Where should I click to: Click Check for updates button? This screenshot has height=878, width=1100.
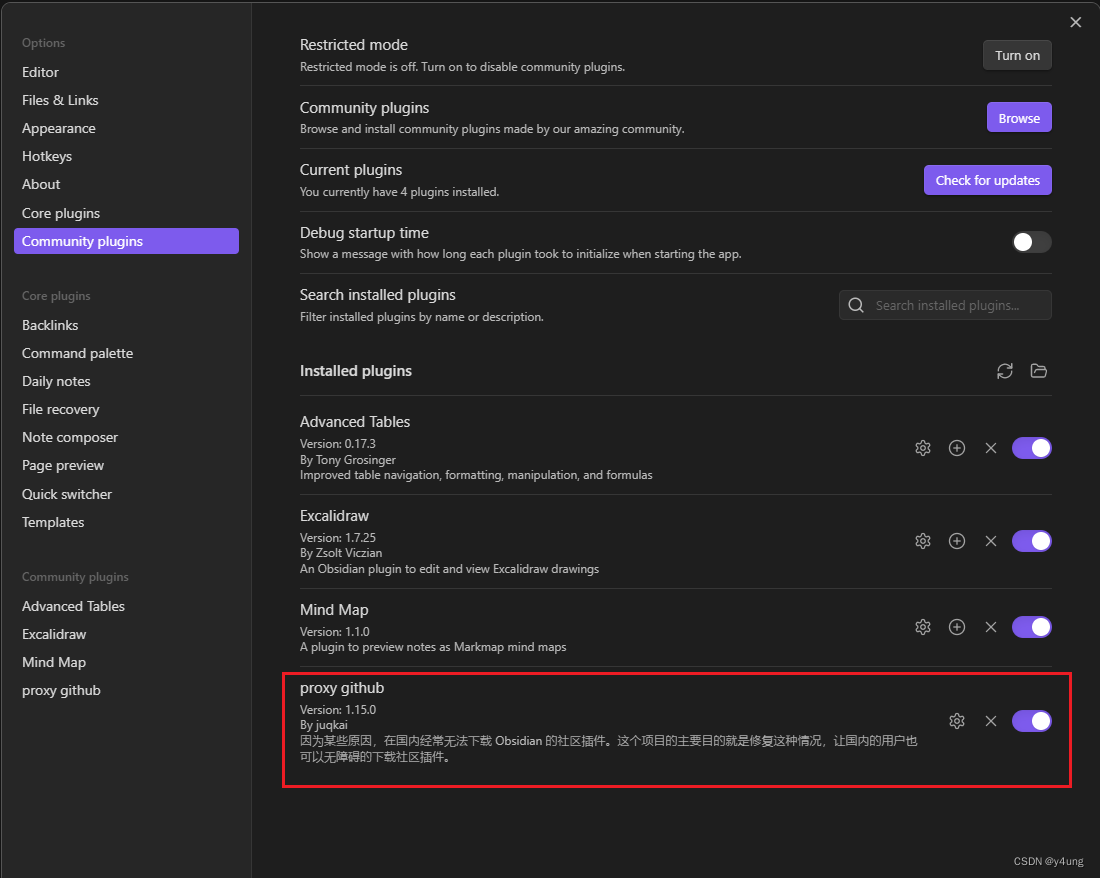pyautogui.click(x=988, y=180)
